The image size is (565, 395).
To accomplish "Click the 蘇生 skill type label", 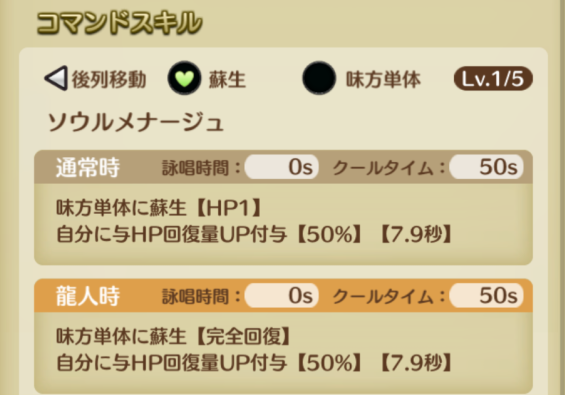I will tap(227, 79).
